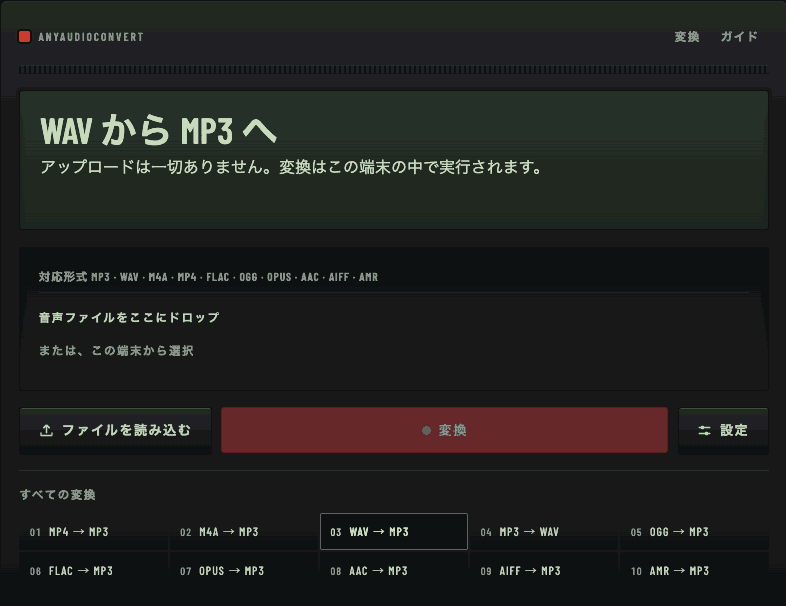Select the 08 AAC → MP3 conversion
This screenshot has height=606, width=786.
click(x=394, y=571)
